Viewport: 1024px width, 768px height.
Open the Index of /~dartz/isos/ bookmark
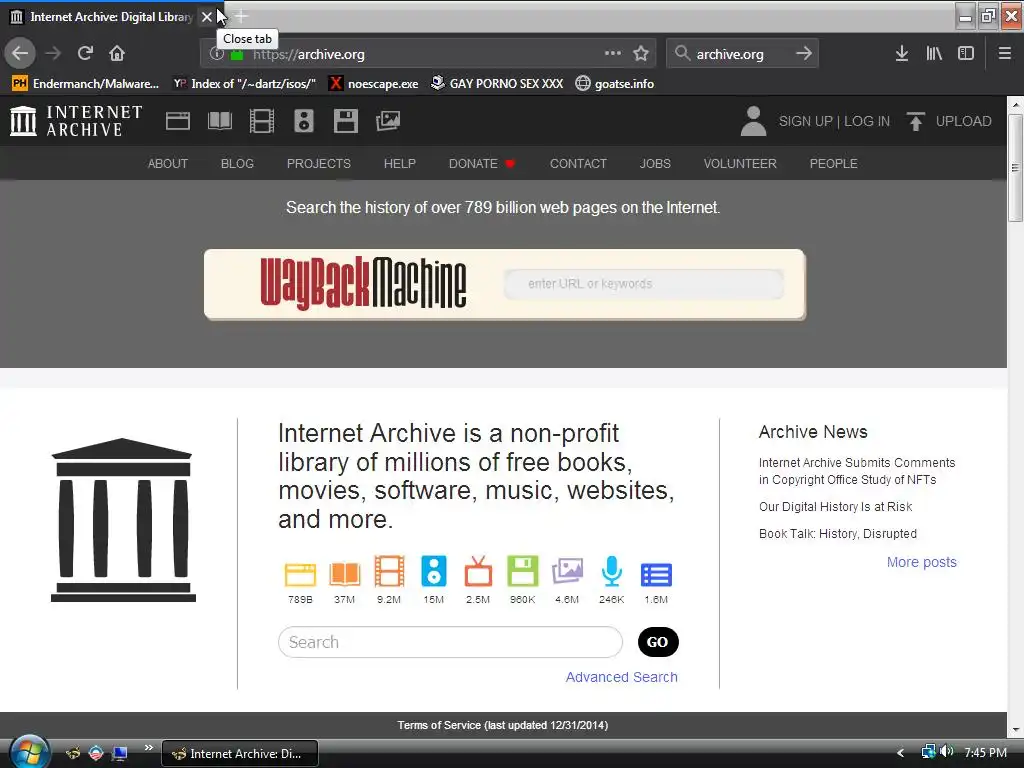tap(244, 84)
